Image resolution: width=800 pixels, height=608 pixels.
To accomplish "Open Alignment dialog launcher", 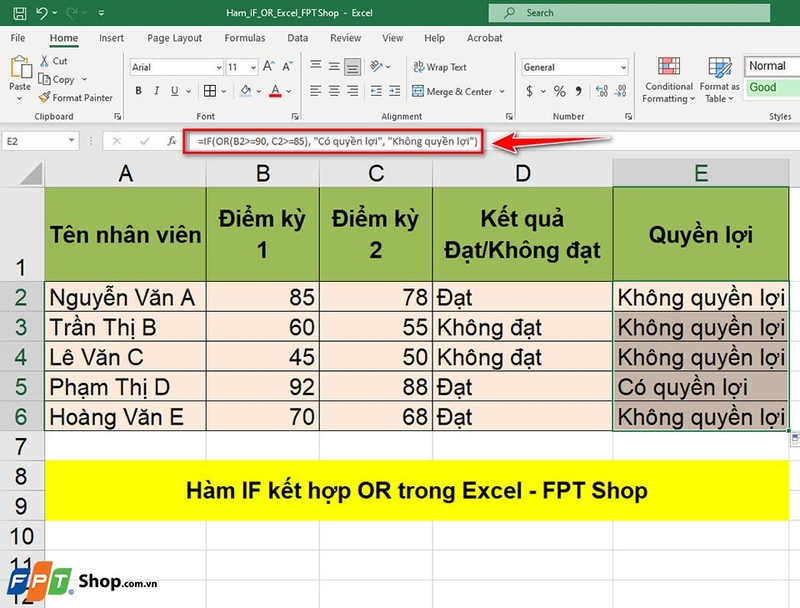I will click(509, 116).
